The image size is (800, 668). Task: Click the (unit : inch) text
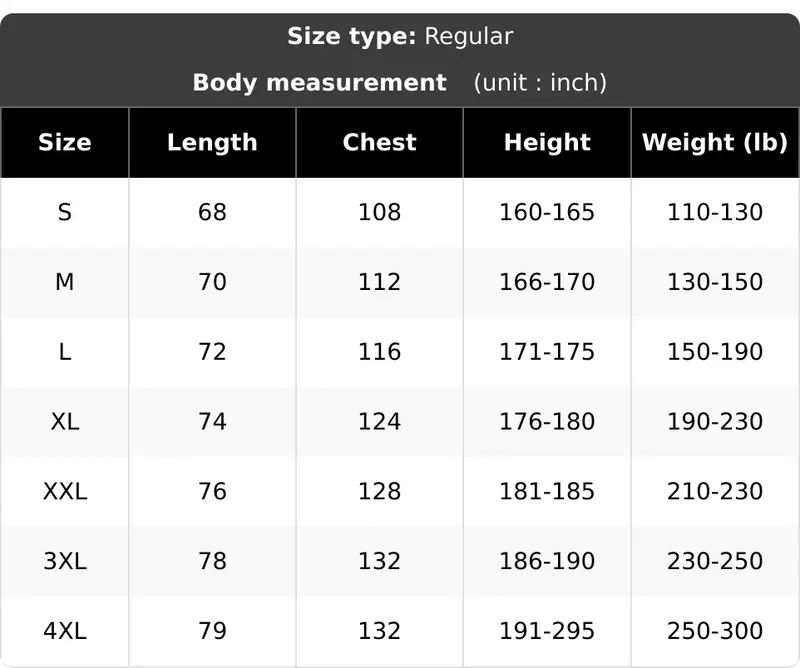pos(540,83)
